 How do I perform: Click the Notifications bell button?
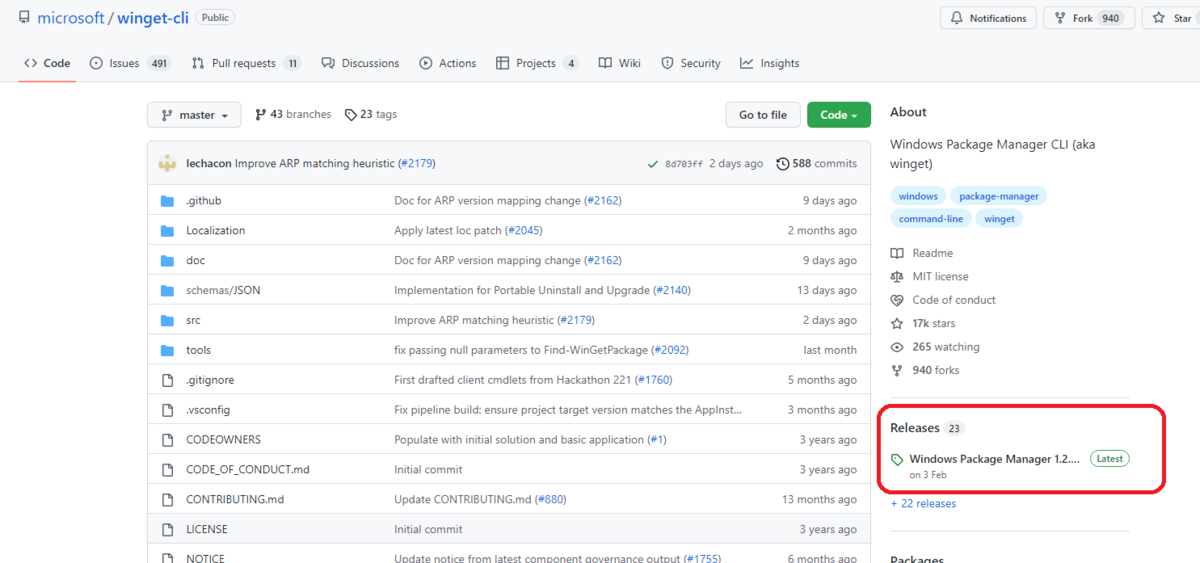(987, 18)
